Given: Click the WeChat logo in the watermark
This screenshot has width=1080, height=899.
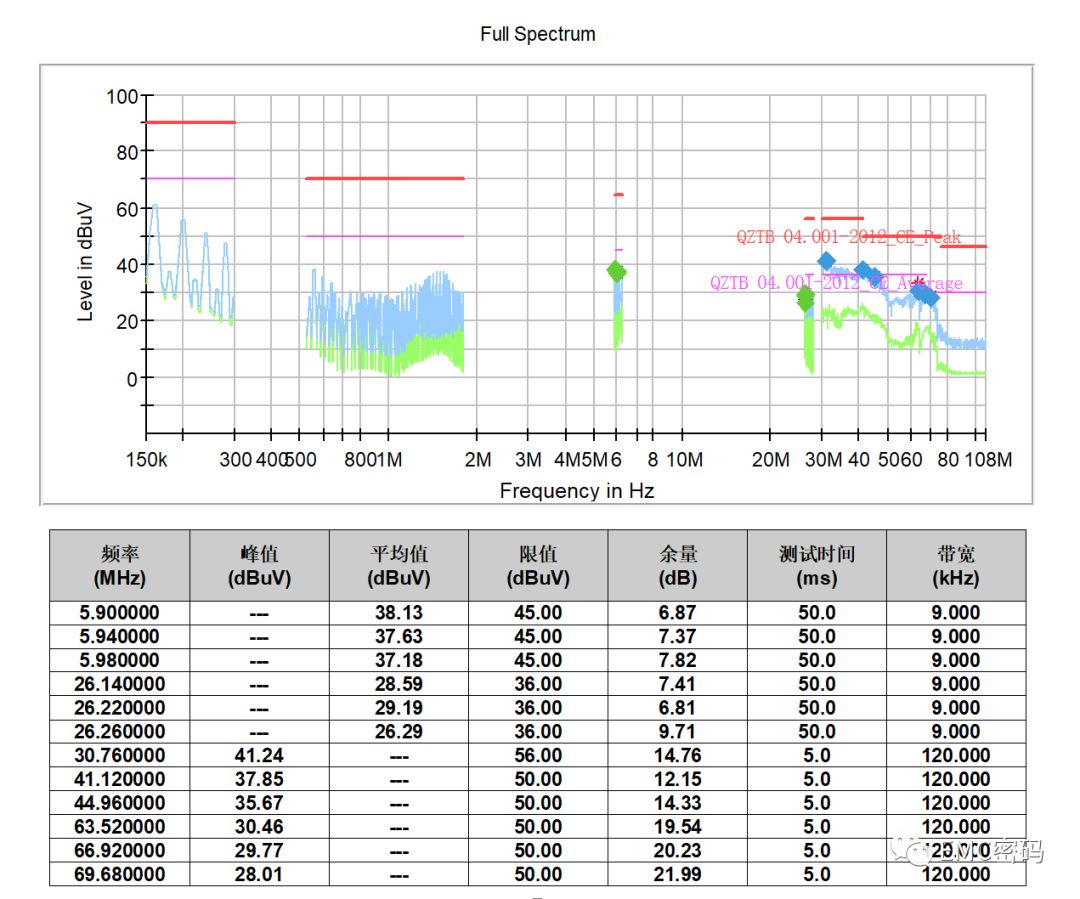Looking at the screenshot, I should [917, 850].
